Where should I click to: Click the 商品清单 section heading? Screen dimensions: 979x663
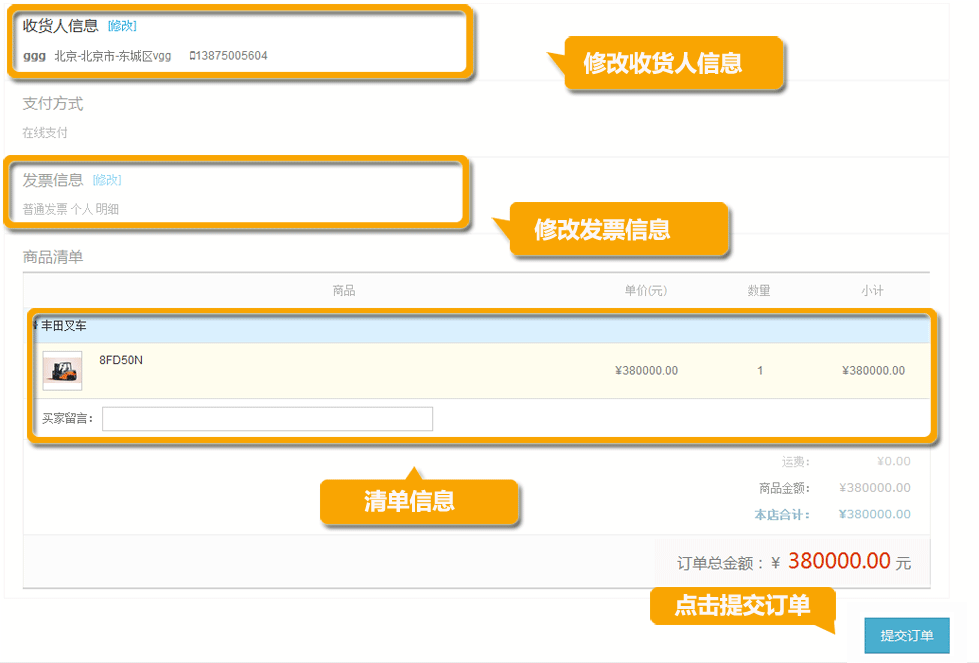53,257
